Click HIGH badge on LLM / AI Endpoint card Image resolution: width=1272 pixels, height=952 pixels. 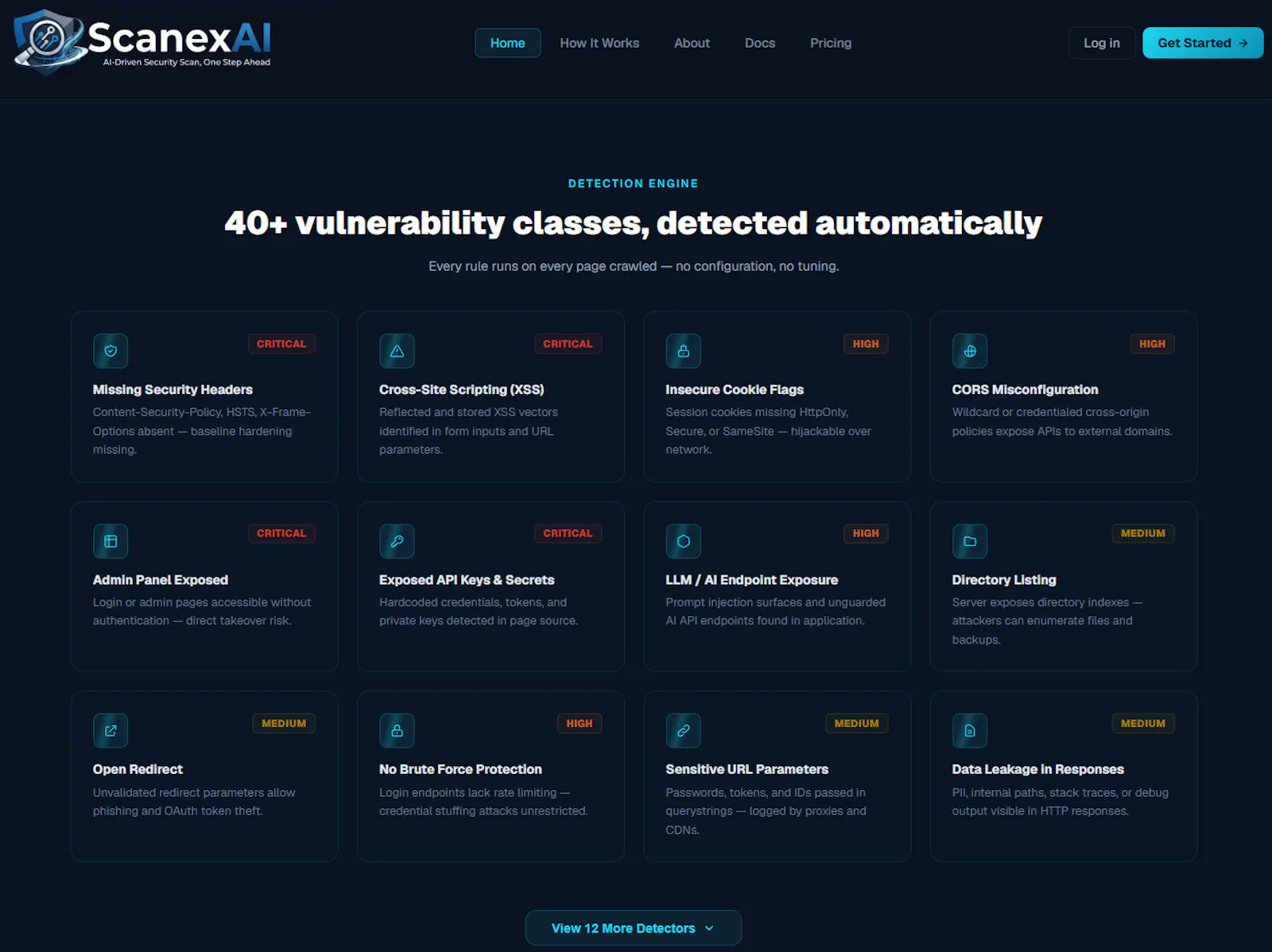pos(866,533)
